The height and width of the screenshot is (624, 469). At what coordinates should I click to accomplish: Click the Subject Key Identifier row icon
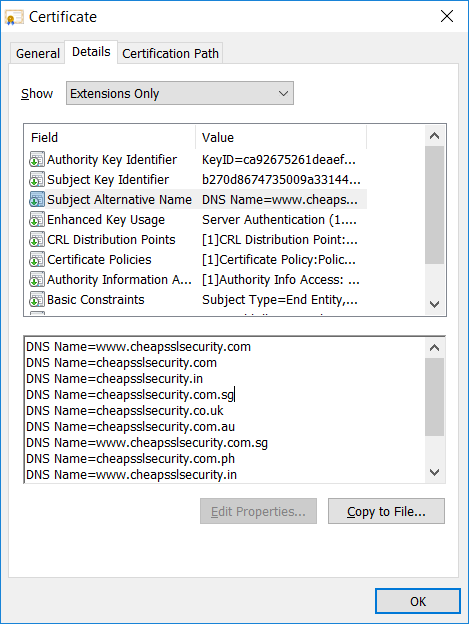pyautogui.click(x=37, y=179)
